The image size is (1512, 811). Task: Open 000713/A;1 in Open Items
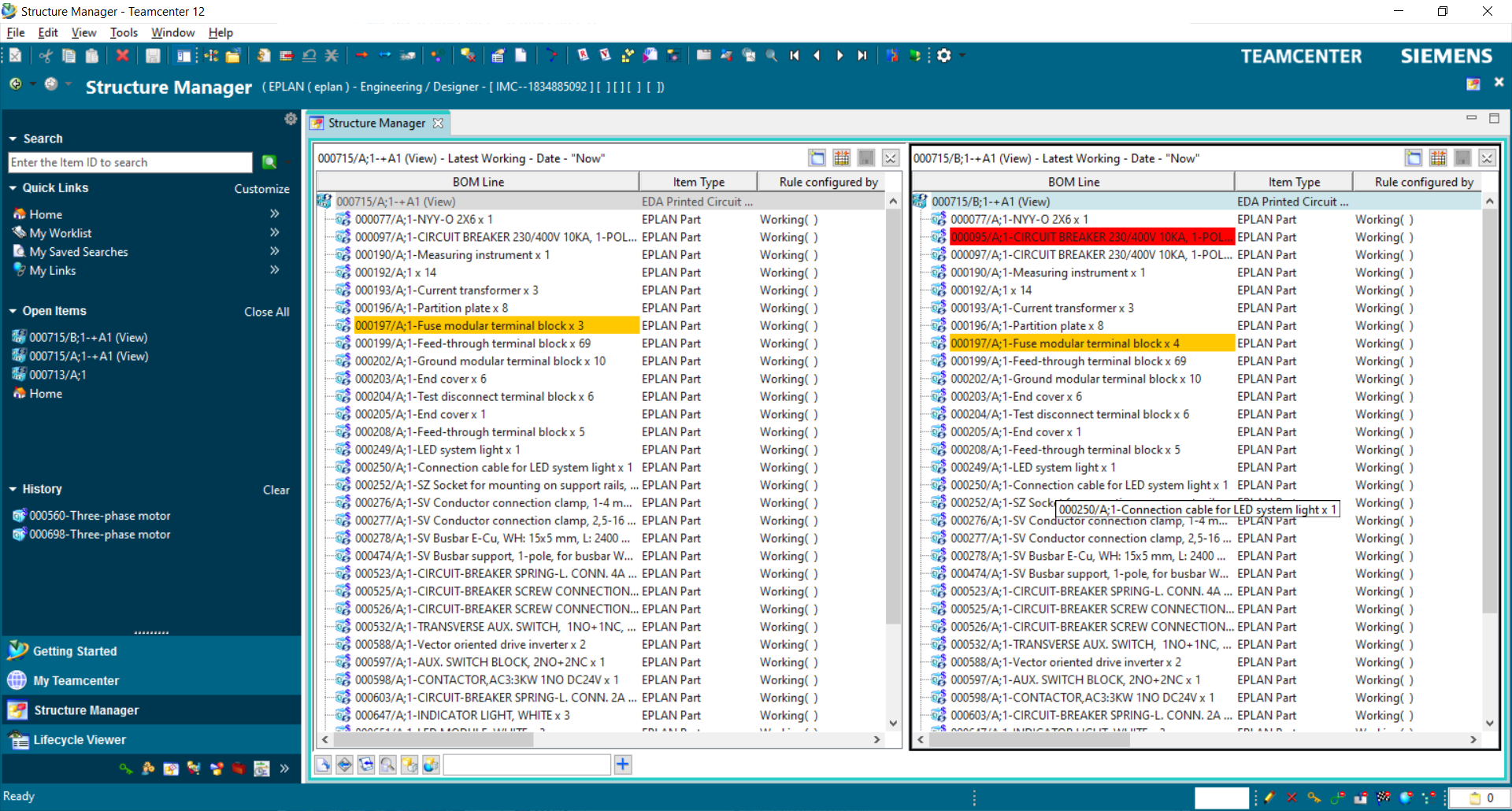(x=57, y=375)
